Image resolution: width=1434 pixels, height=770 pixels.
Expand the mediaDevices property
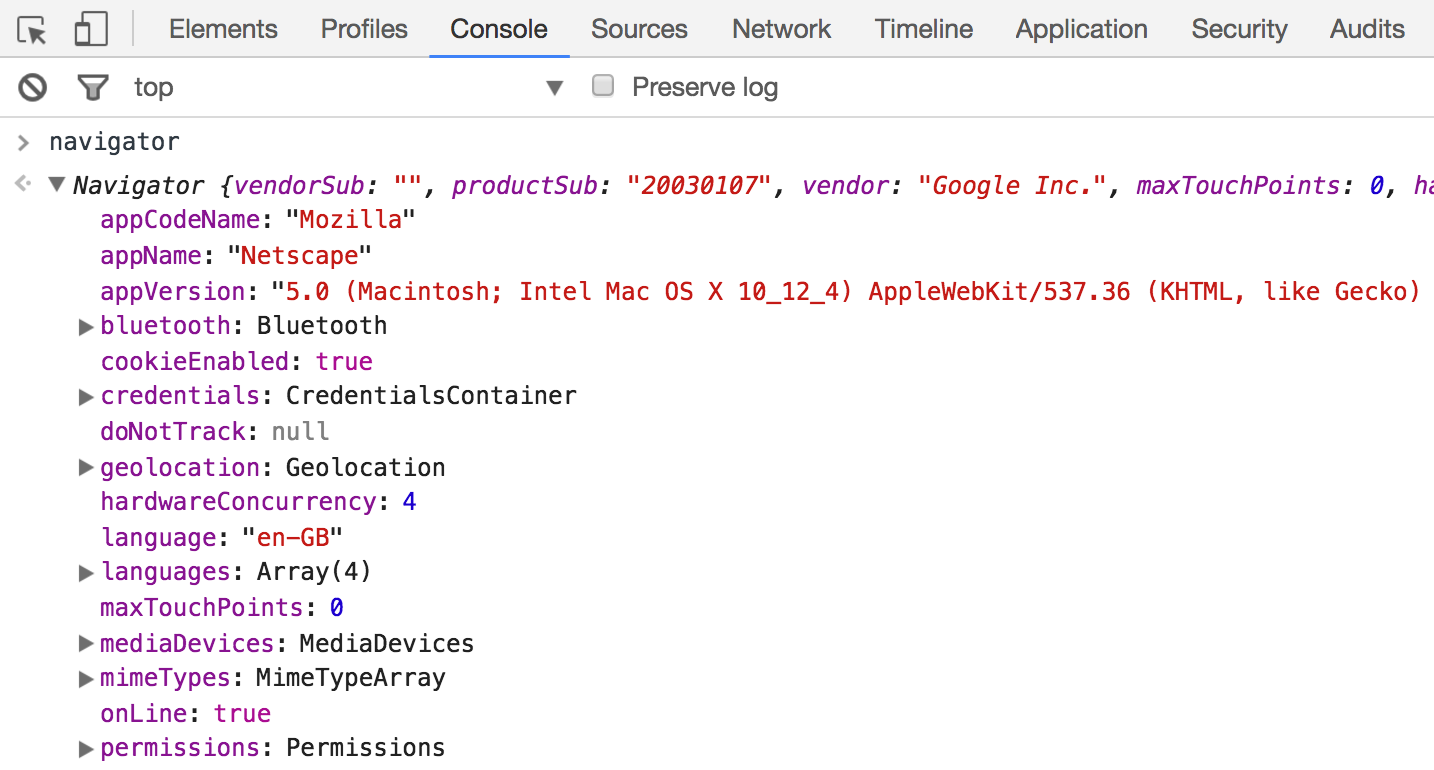click(x=86, y=643)
